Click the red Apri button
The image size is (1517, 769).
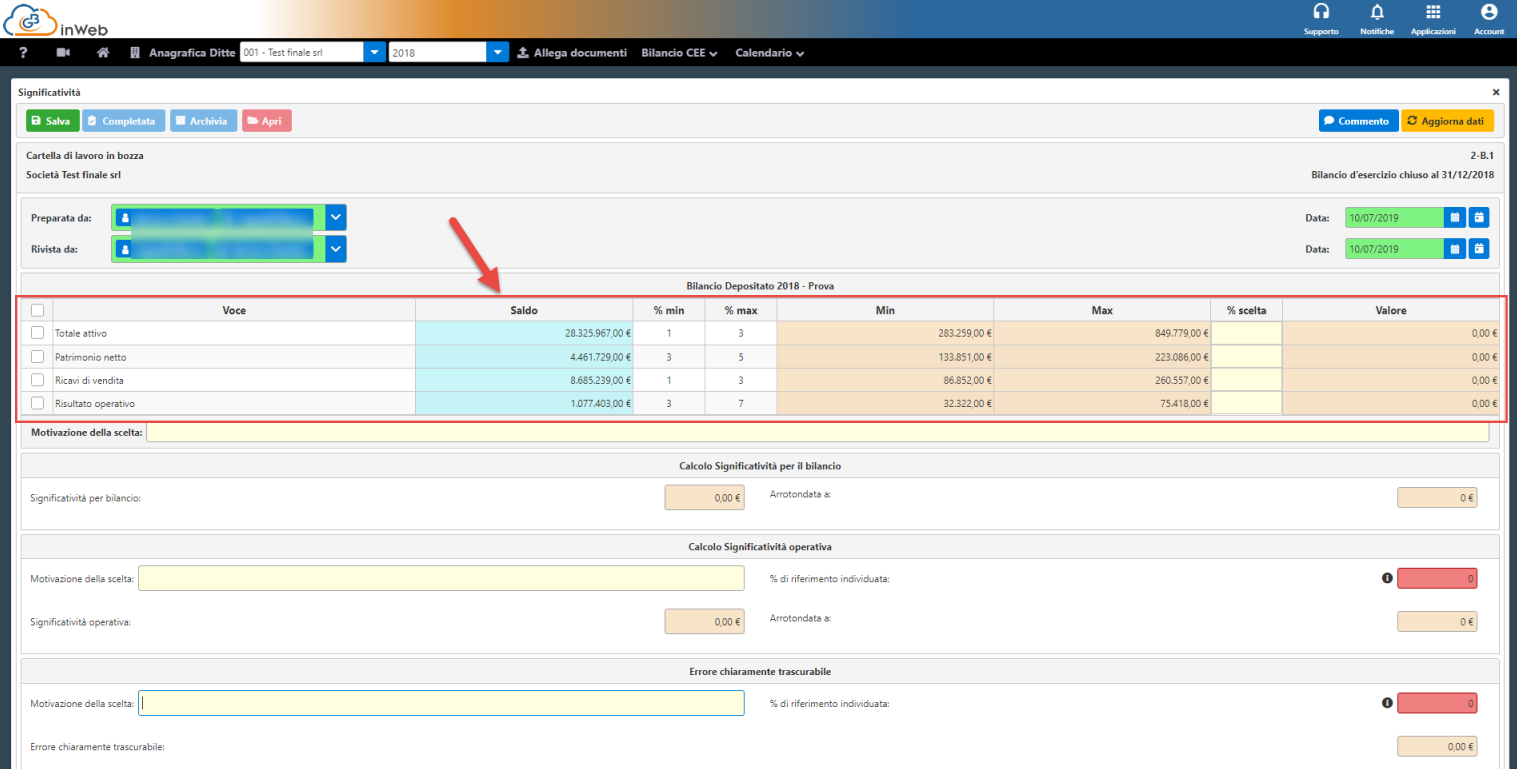point(266,121)
